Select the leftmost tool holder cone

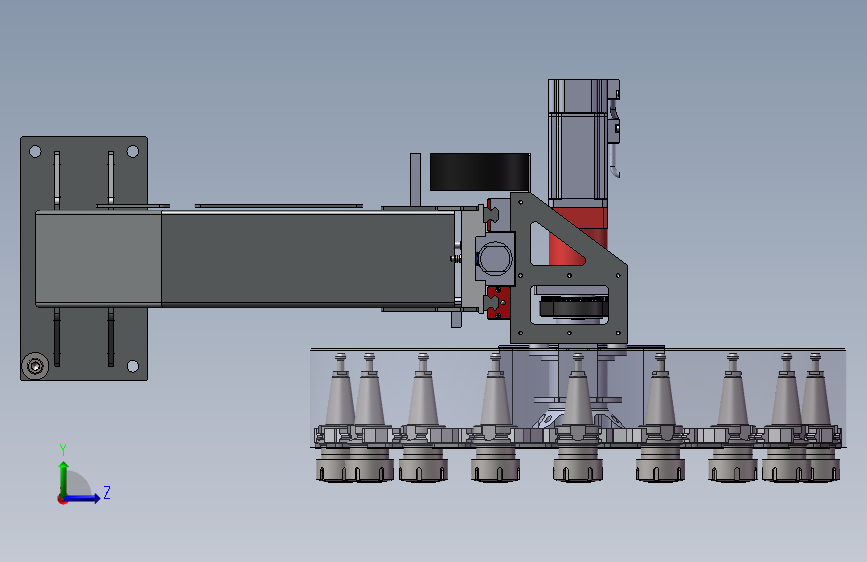pyautogui.click(x=339, y=418)
